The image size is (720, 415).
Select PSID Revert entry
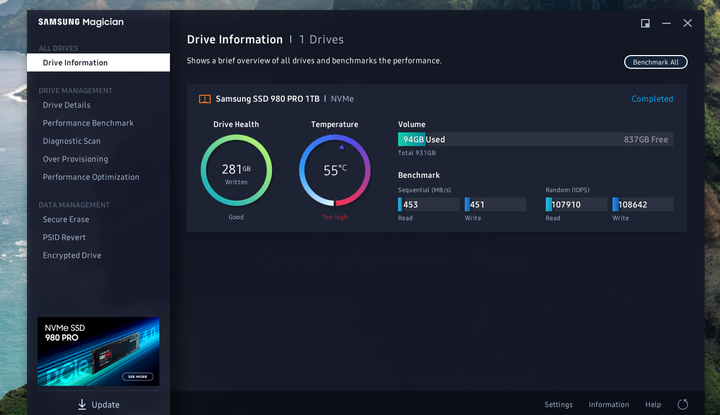[x=64, y=237]
